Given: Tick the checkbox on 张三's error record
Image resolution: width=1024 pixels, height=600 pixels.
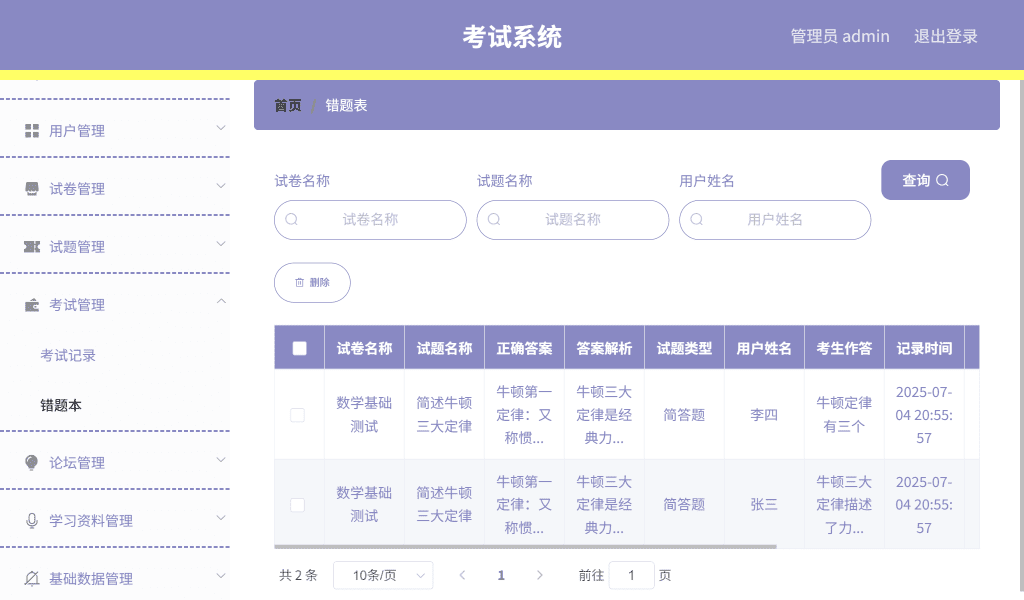Looking at the screenshot, I should tap(297, 505).
